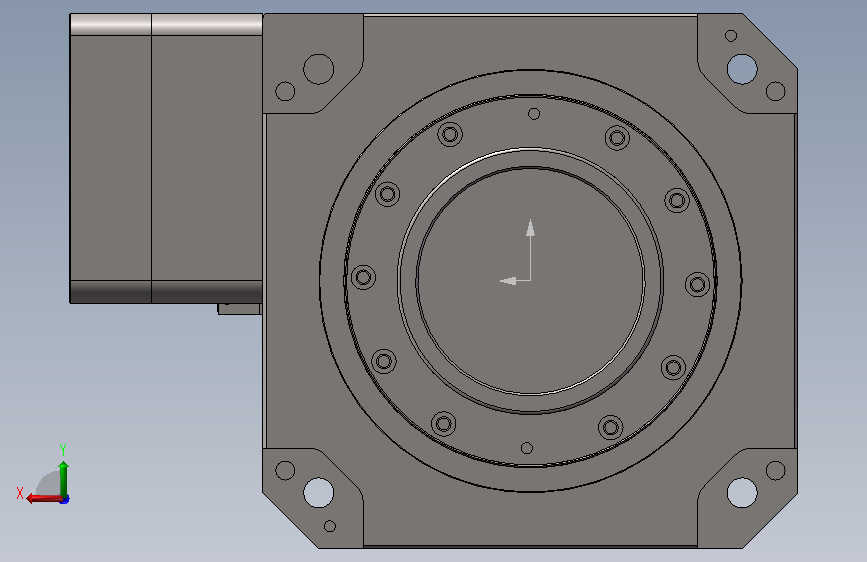Image resolution: width=867 pixels, height=562 pixels.
Task: Select the small pin hole at the flange top
Action: click(x=534, y=114)
